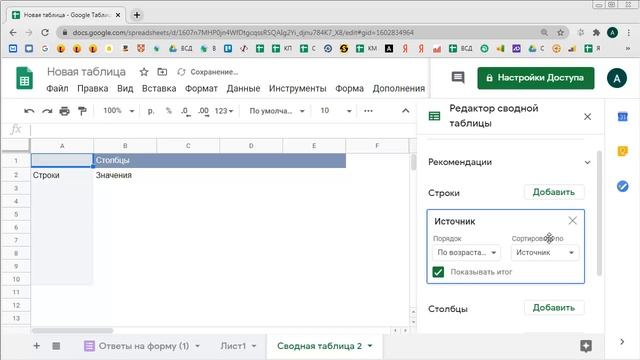Open the Google Sheets home icon
The height and width of the screenshot is (360, 640).
point(24,78)
